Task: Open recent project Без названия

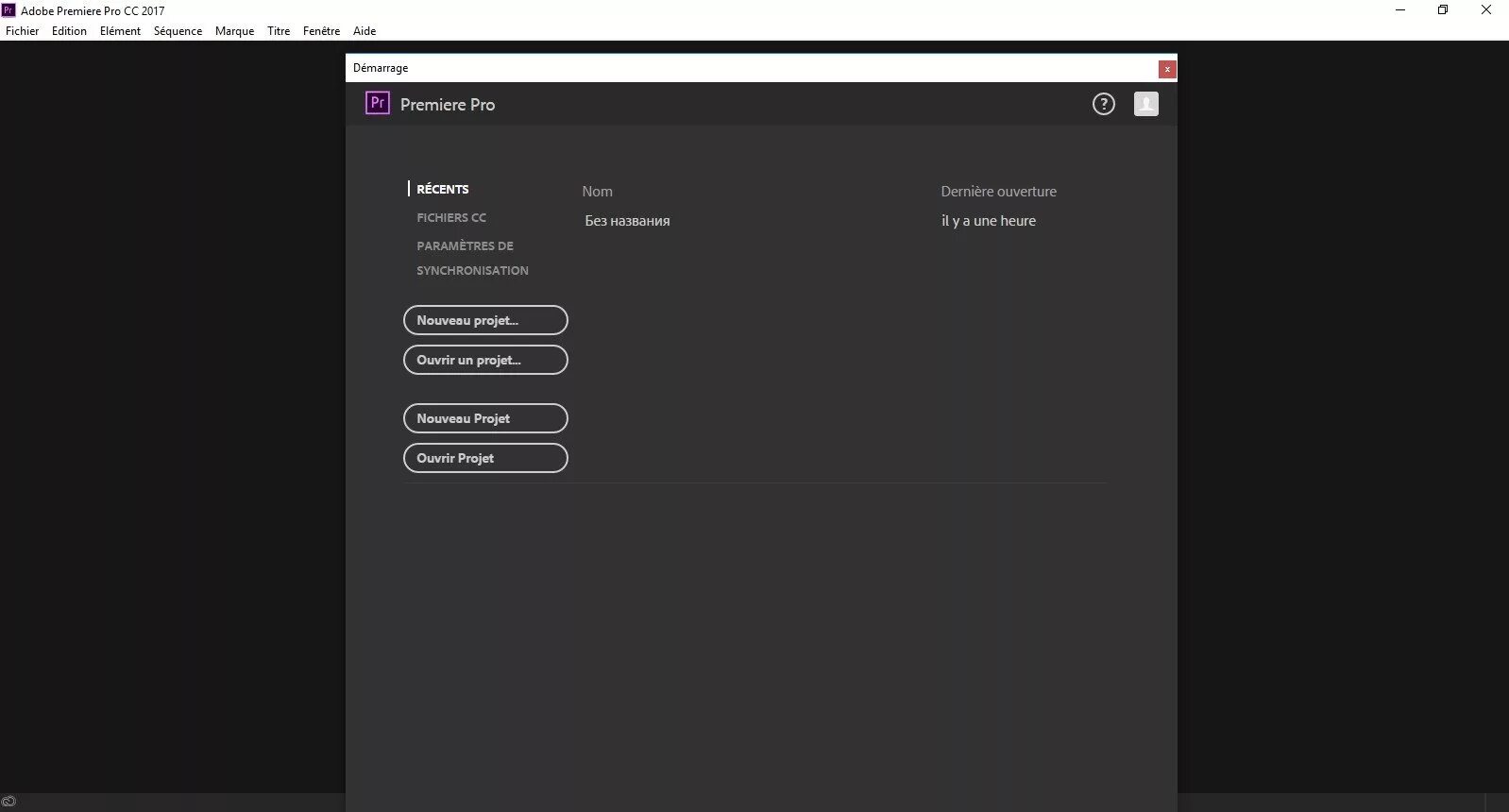Action: click(627, 221)
